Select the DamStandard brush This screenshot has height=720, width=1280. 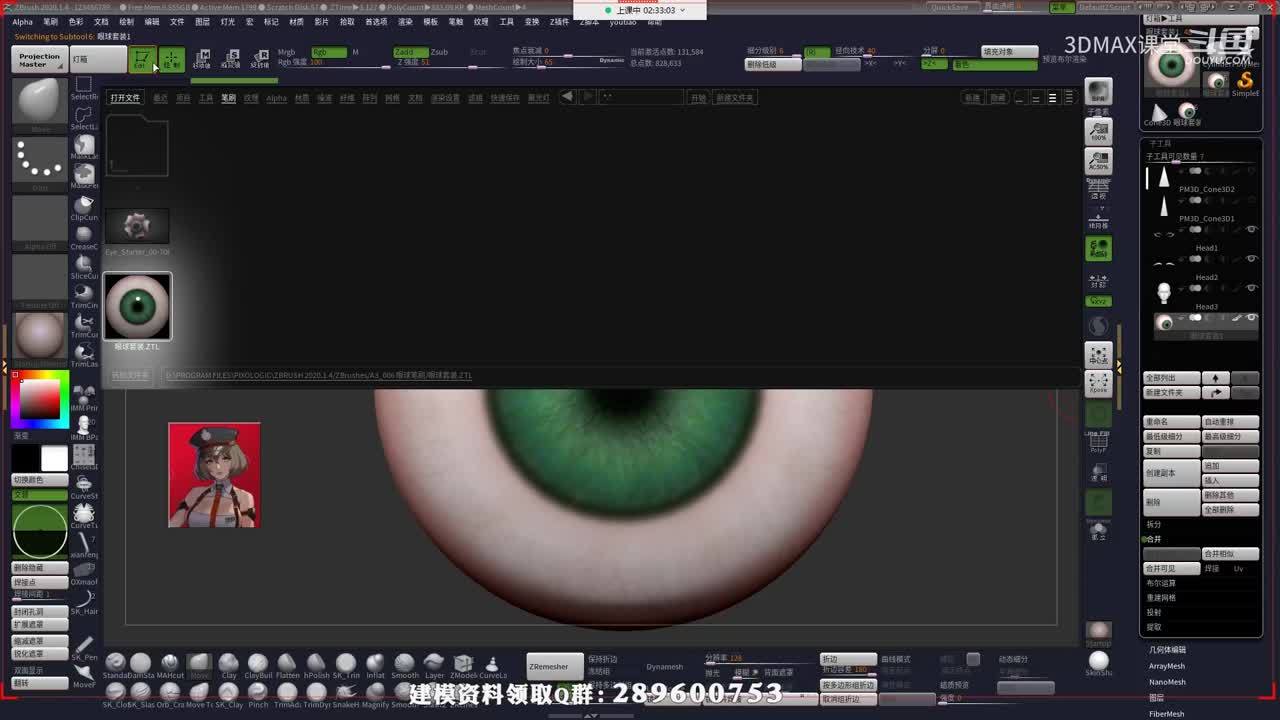tap(141, 666)
